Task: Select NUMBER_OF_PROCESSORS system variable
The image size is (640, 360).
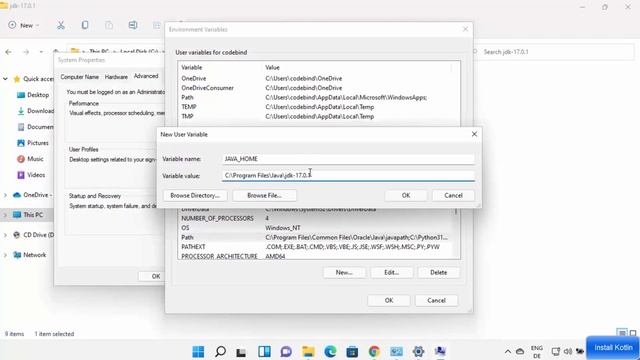Action: point(316,218)
